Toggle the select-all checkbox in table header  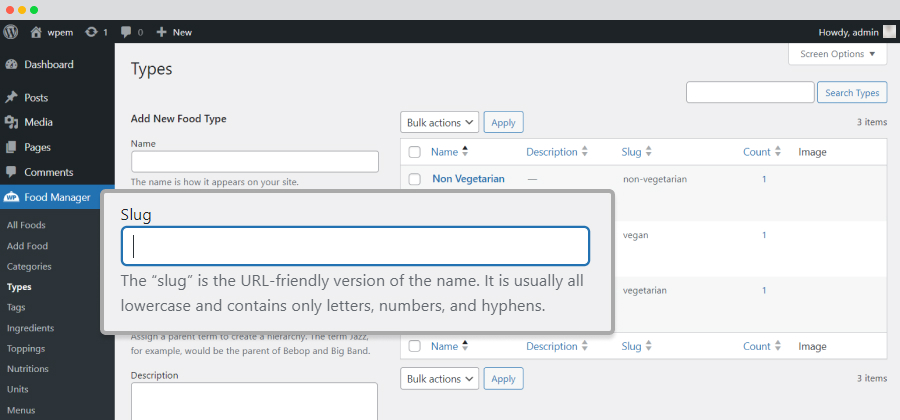414,152
